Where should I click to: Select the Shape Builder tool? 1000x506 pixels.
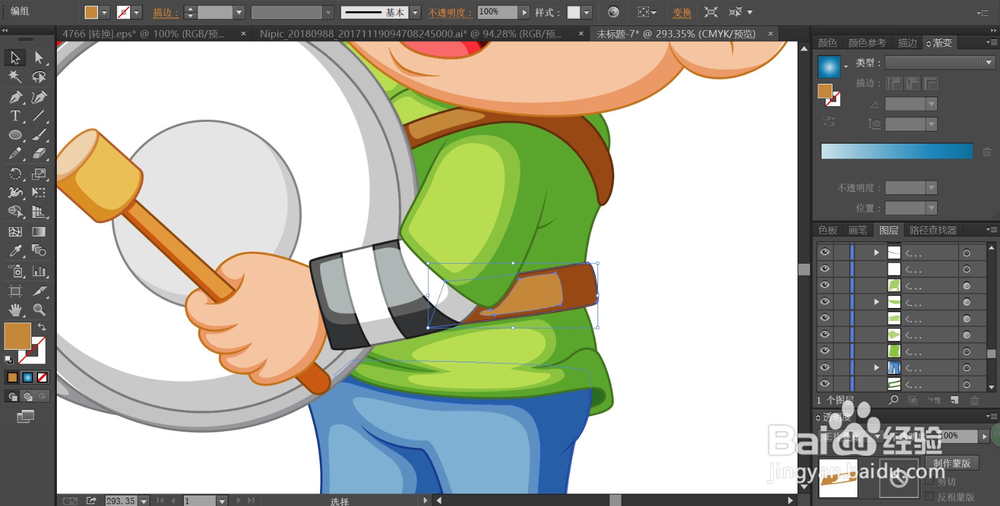click(15, 212)
